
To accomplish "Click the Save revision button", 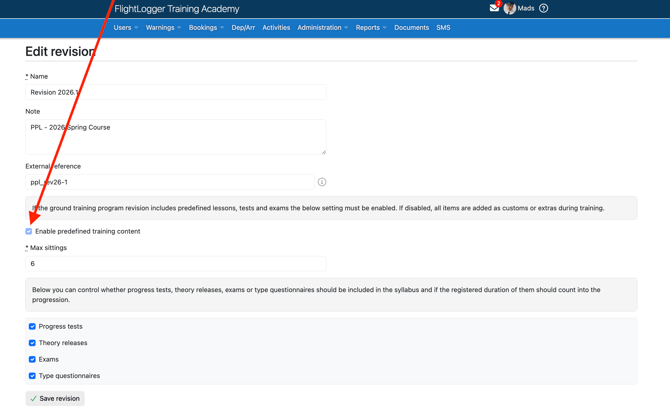I will point(55,398).
